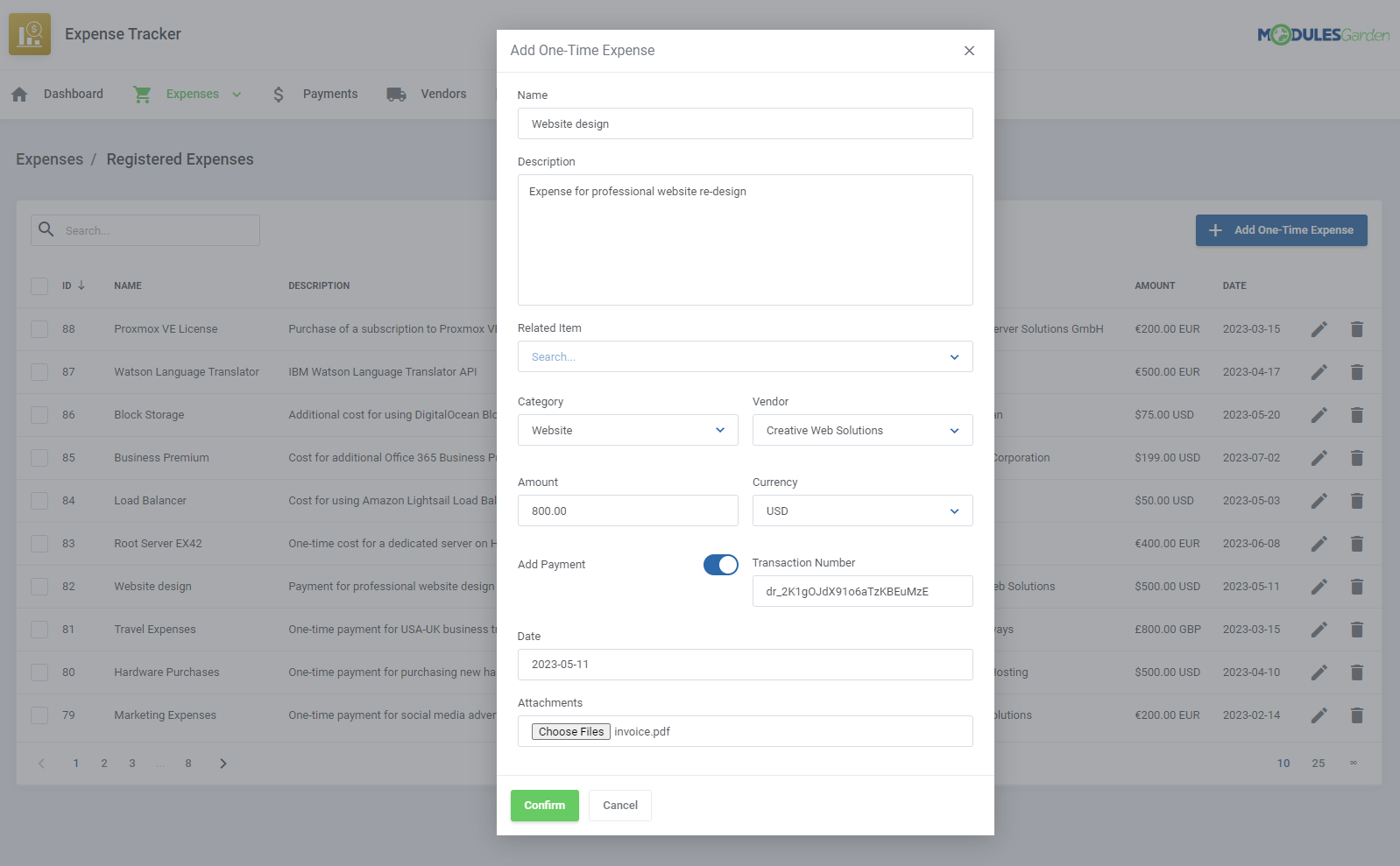Click the Expense Tracker logo icon
The image size is (1400, 866).
[30, 34]
